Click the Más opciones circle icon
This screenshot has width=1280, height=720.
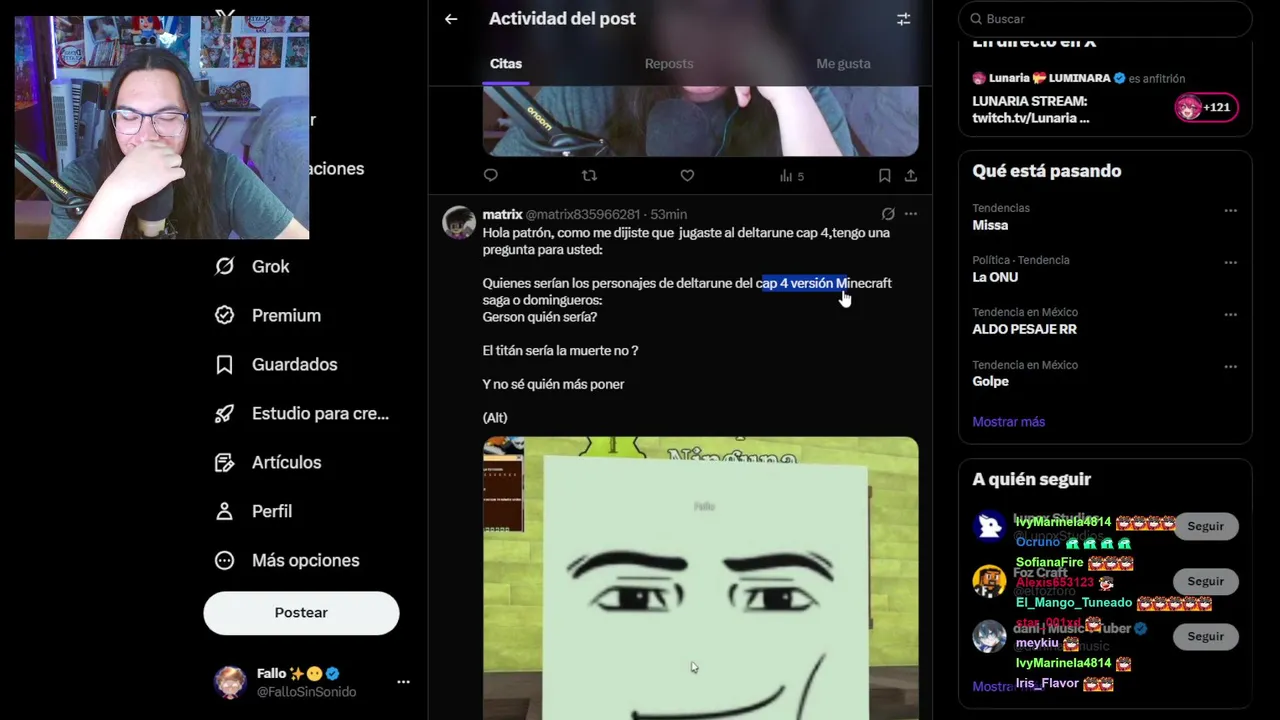[225, 560]
